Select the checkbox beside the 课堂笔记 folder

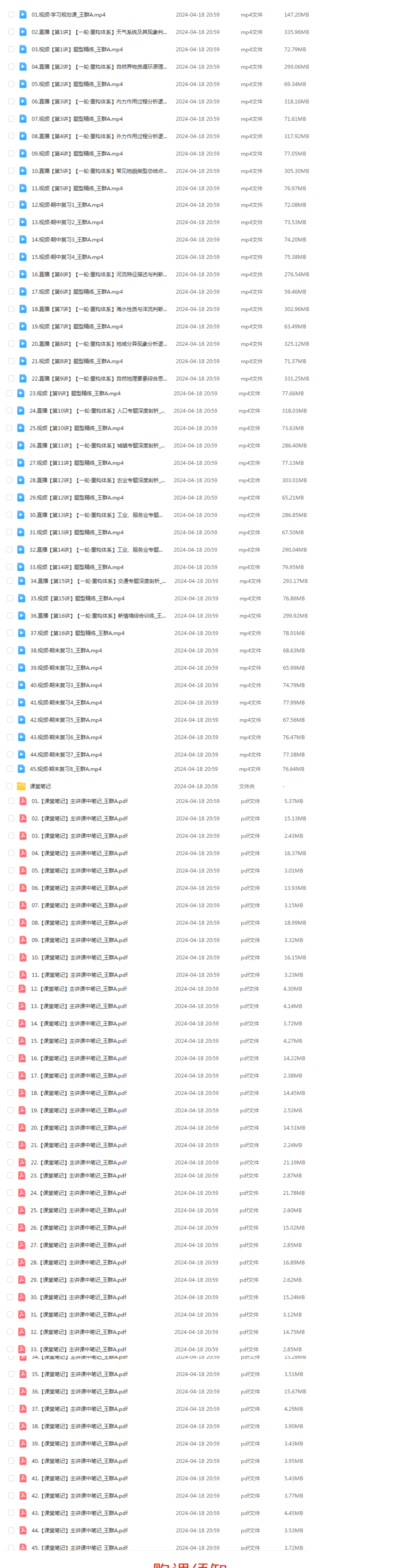pos(10,786)
